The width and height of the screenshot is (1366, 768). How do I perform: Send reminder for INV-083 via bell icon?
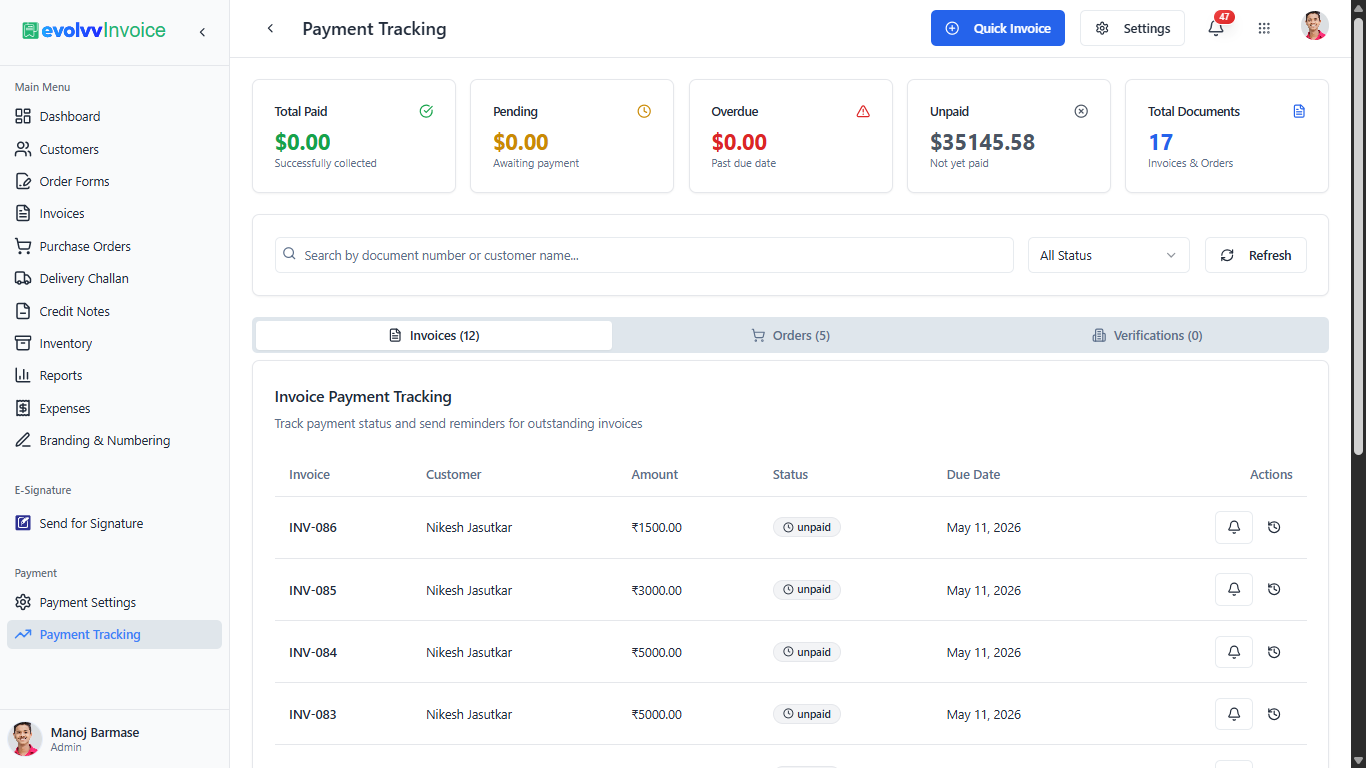coord(1234,714)
